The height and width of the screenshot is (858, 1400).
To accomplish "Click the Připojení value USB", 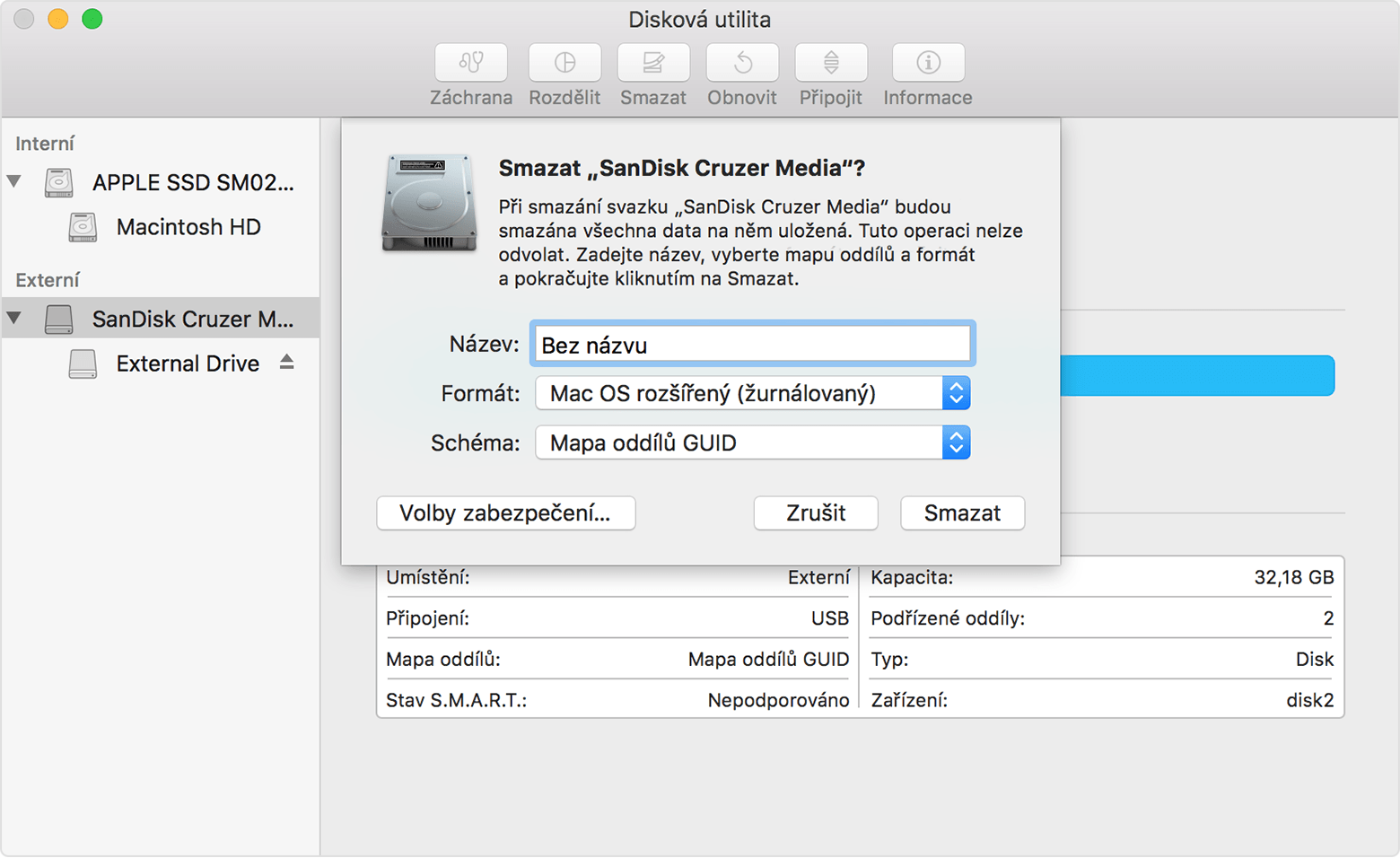I will 829,618.
